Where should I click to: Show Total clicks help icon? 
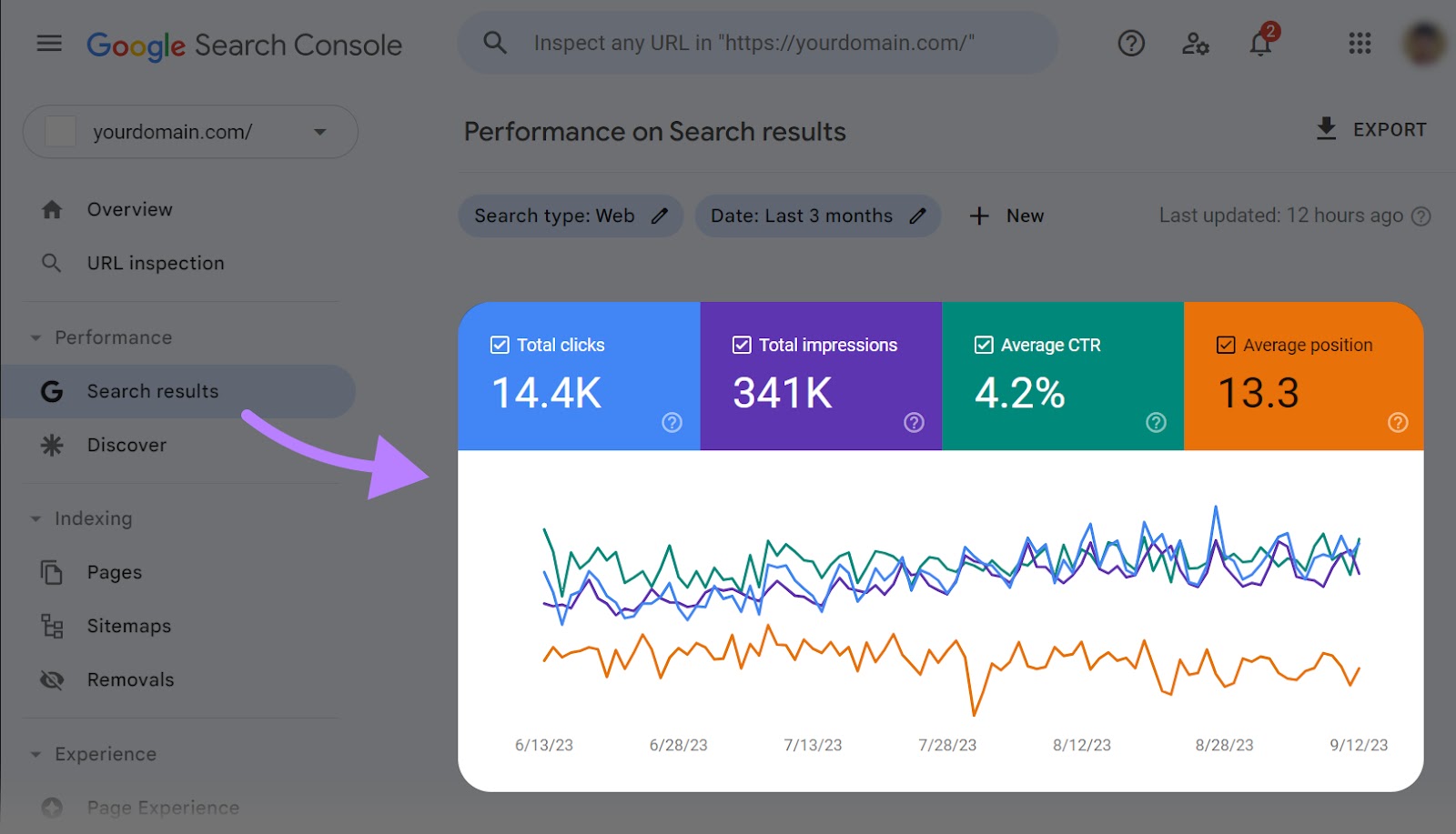[x=672, y=422]
